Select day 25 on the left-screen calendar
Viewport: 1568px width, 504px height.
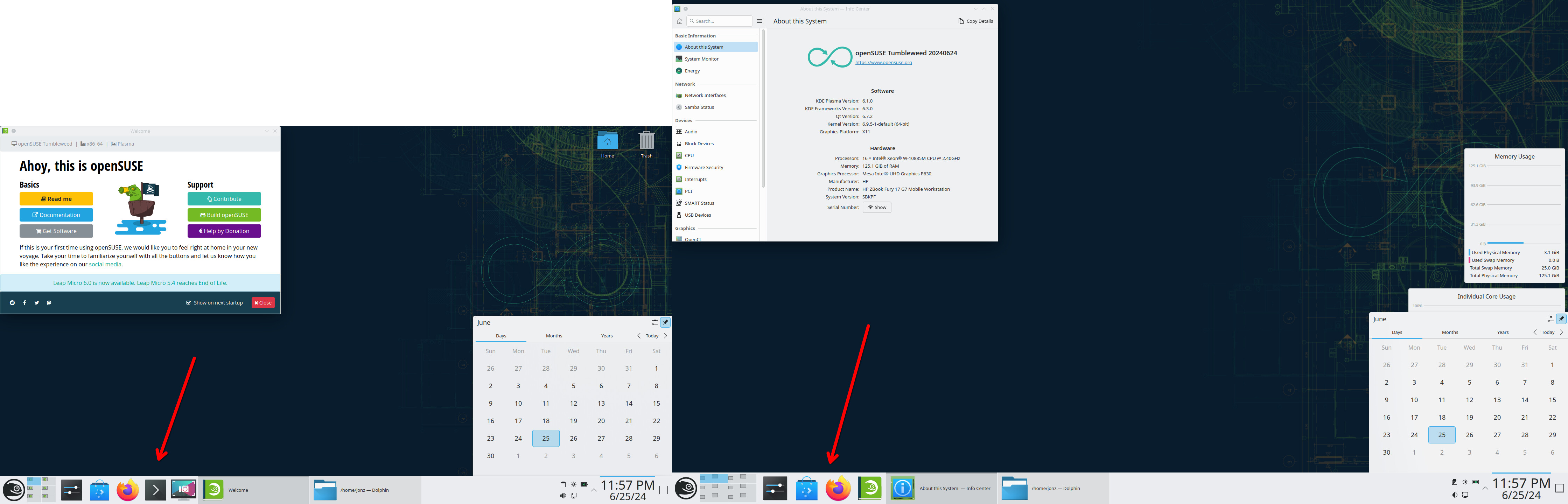pyautogui.click(x=546, y=438)
